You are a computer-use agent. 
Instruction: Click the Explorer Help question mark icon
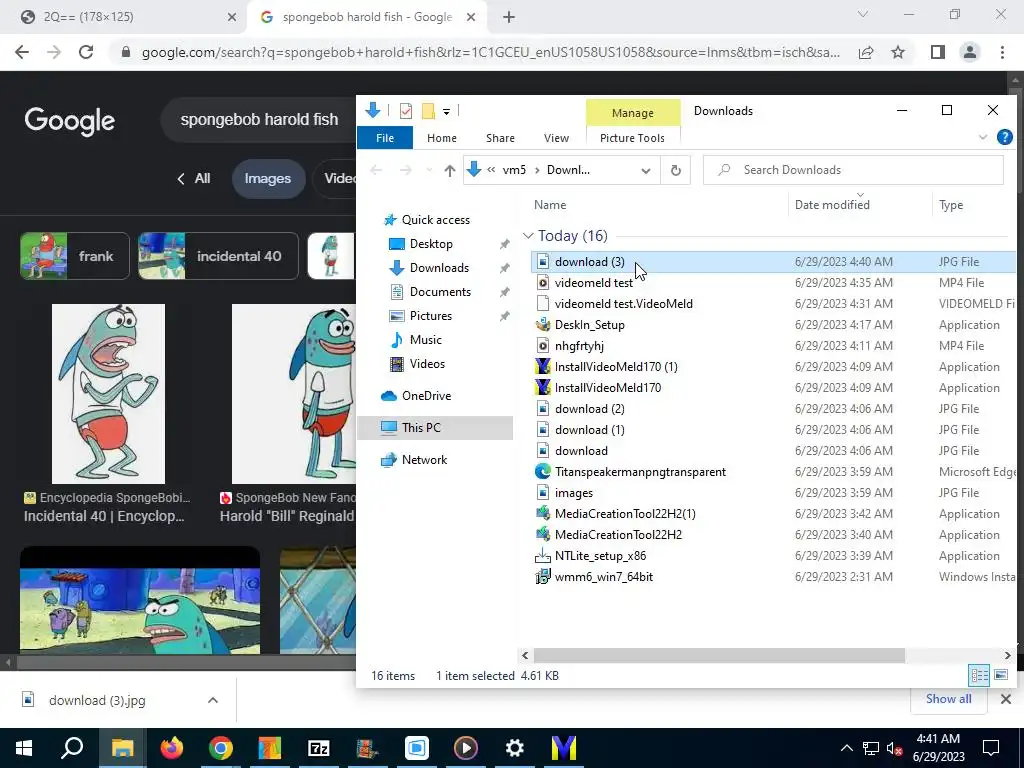click(x=1004, y=137)
